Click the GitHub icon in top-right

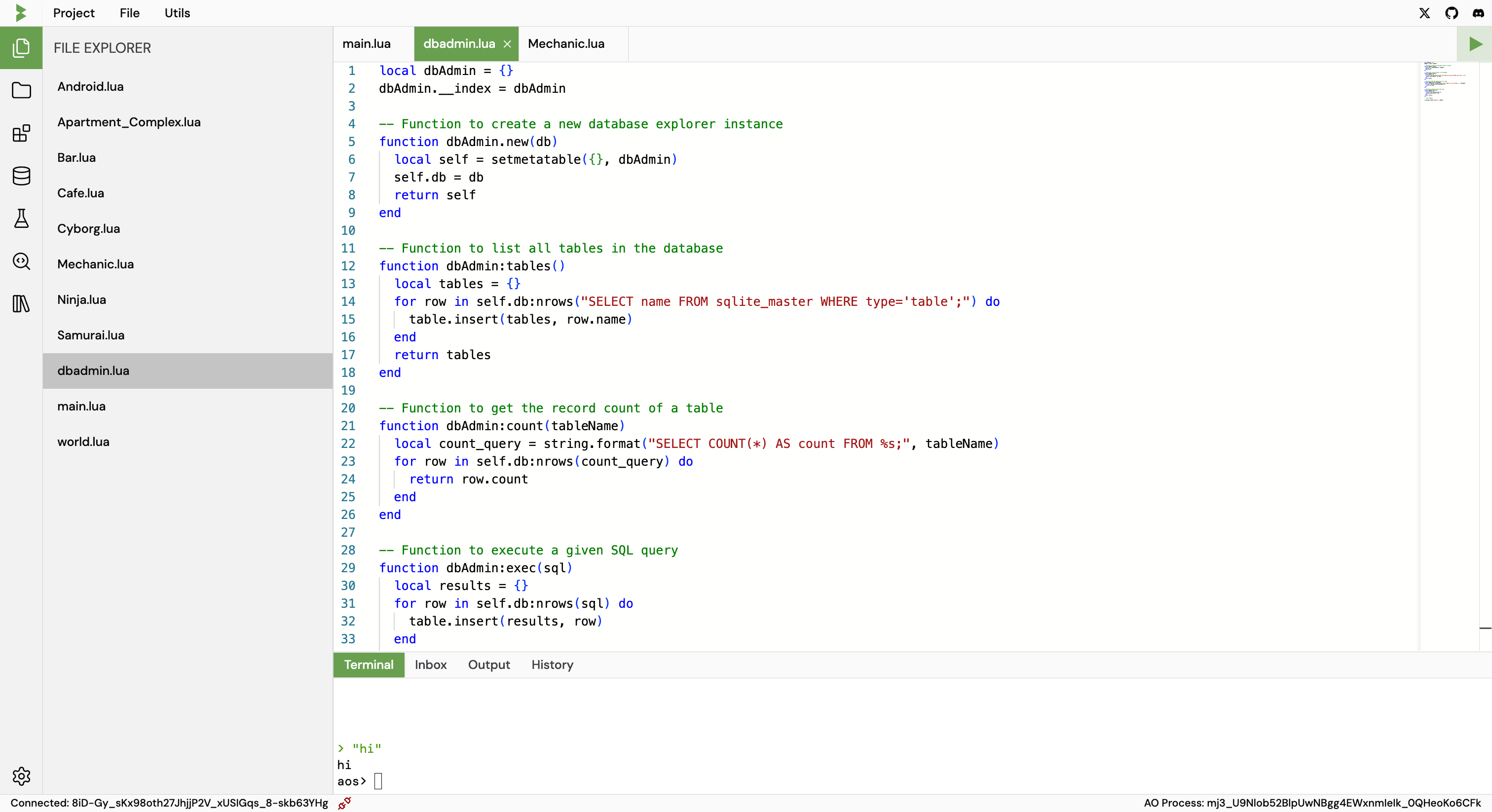click(1452, 13)
